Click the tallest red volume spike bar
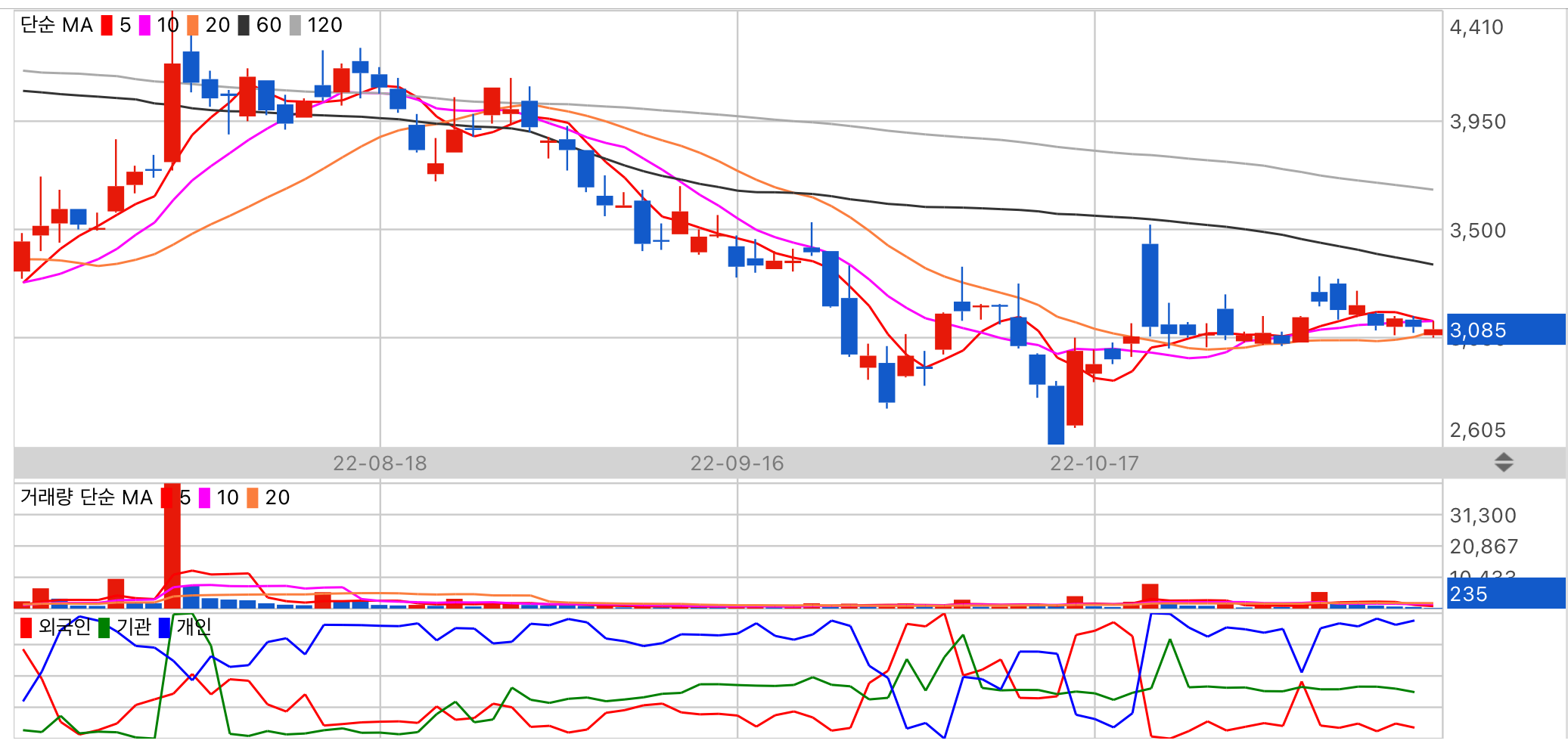Screen dimensions: 1568x753 click(x=172, y=545)
